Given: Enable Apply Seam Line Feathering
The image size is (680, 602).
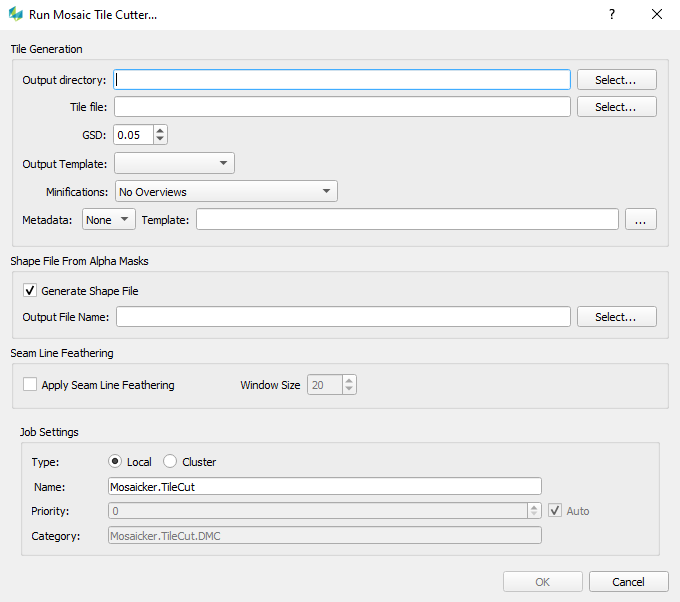Looking at the screenshot, I should (29, 385).
